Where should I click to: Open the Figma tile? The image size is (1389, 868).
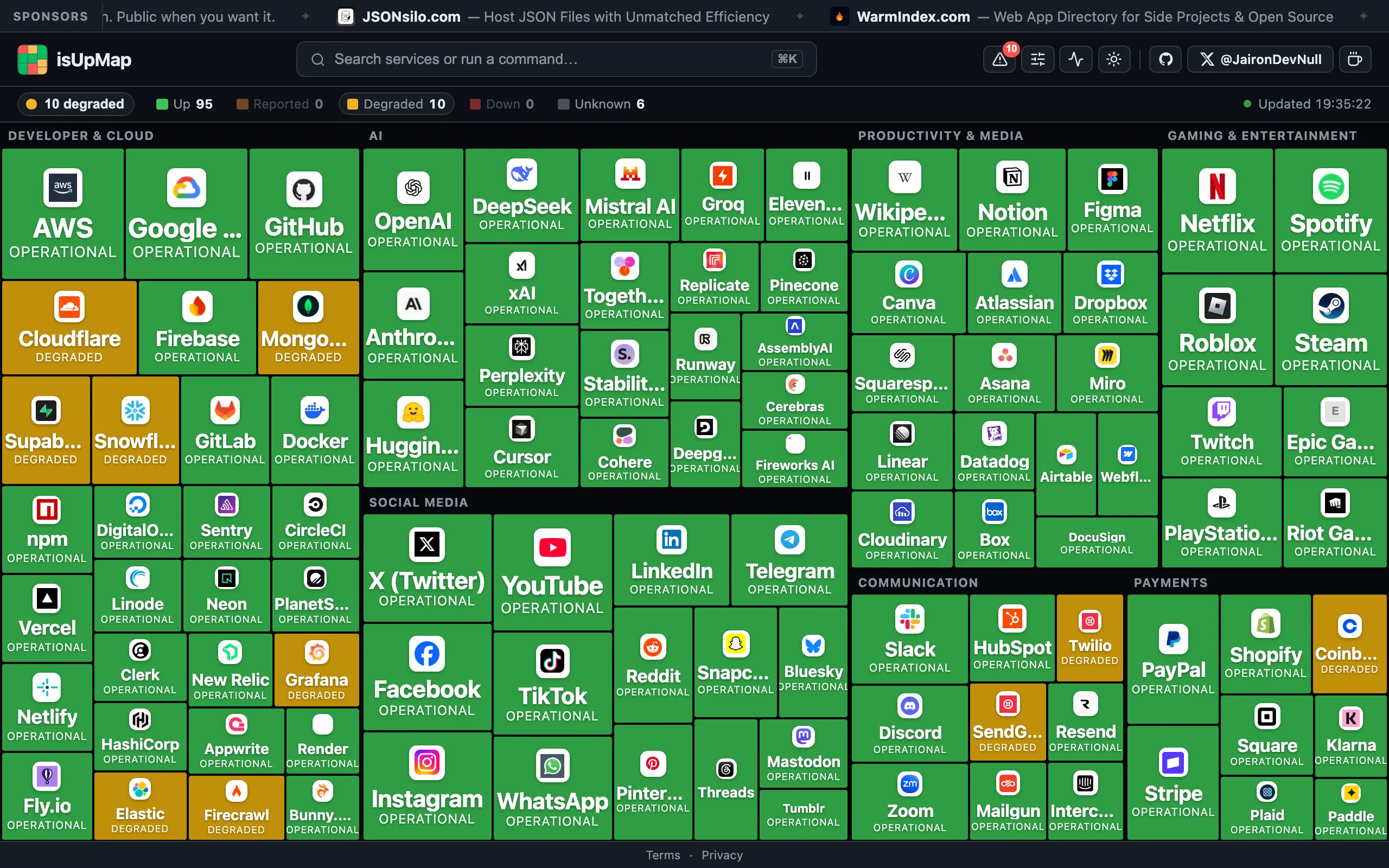coord(1112,199)
